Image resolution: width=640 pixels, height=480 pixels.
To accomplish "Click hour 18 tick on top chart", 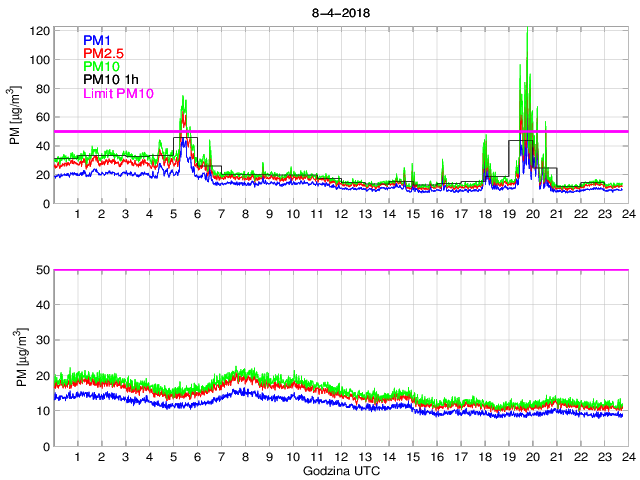I will 484,215.
